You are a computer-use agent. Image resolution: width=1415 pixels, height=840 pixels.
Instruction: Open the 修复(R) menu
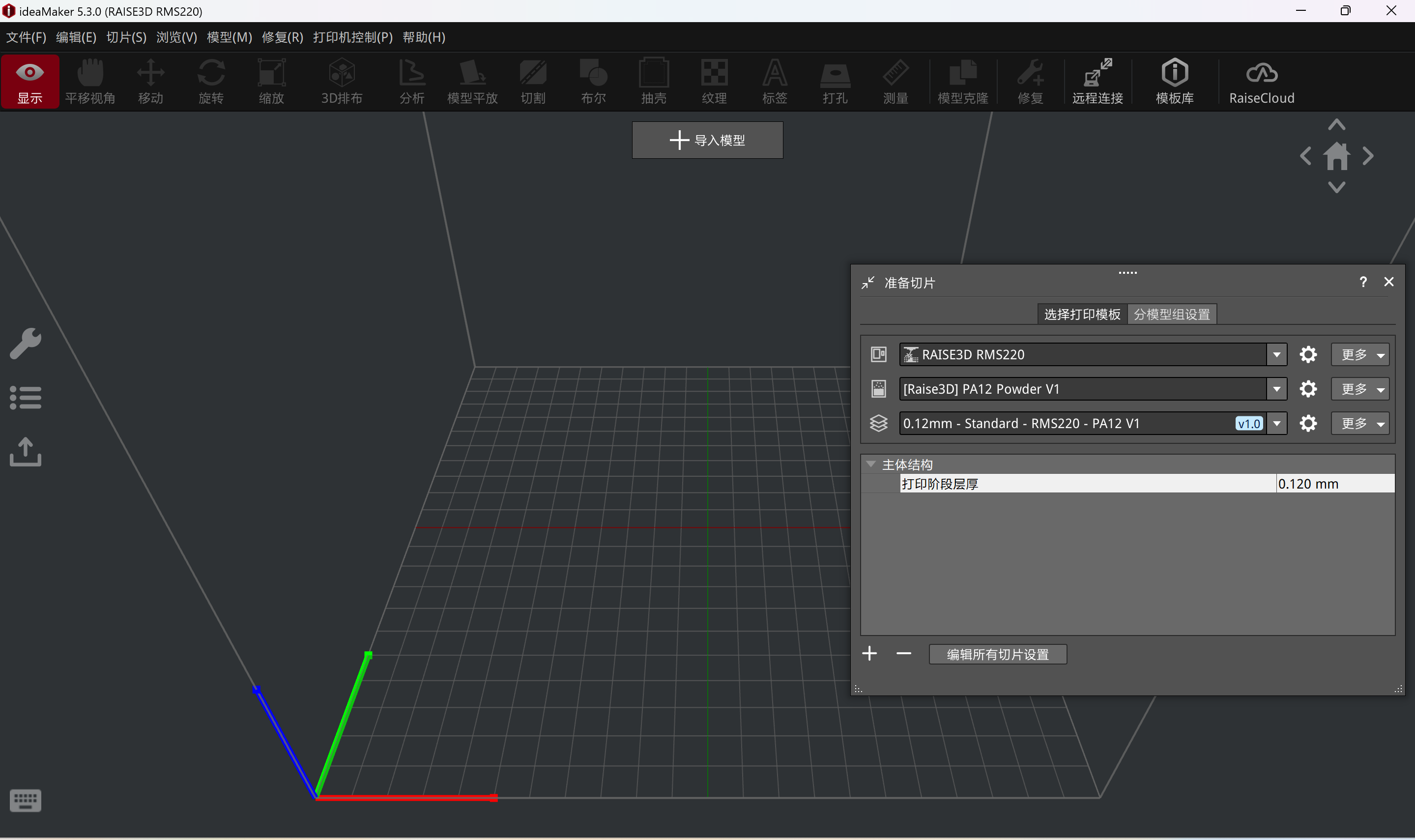coord(283,37)
